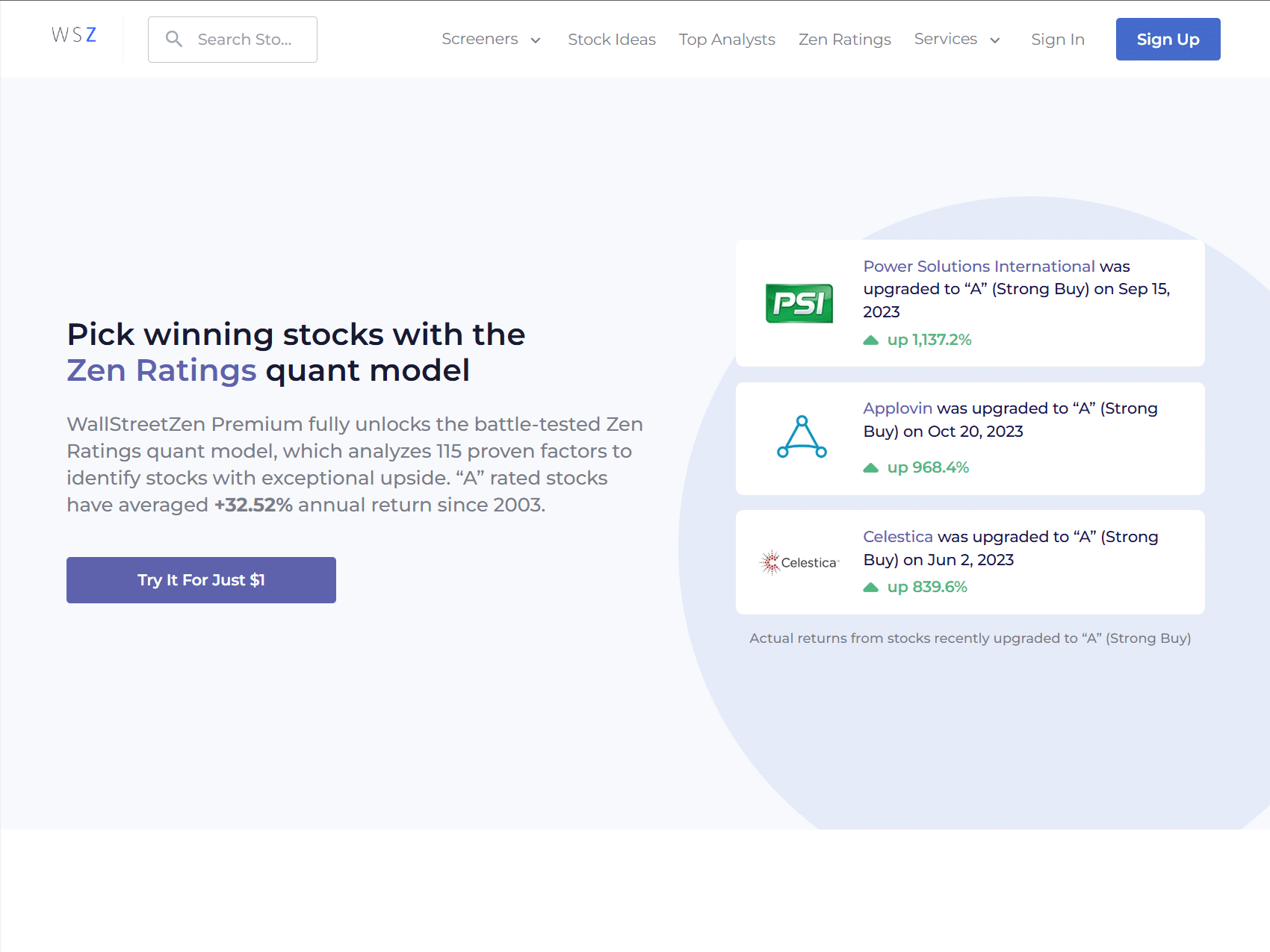Click the Sign Up button

(1168, 39)
